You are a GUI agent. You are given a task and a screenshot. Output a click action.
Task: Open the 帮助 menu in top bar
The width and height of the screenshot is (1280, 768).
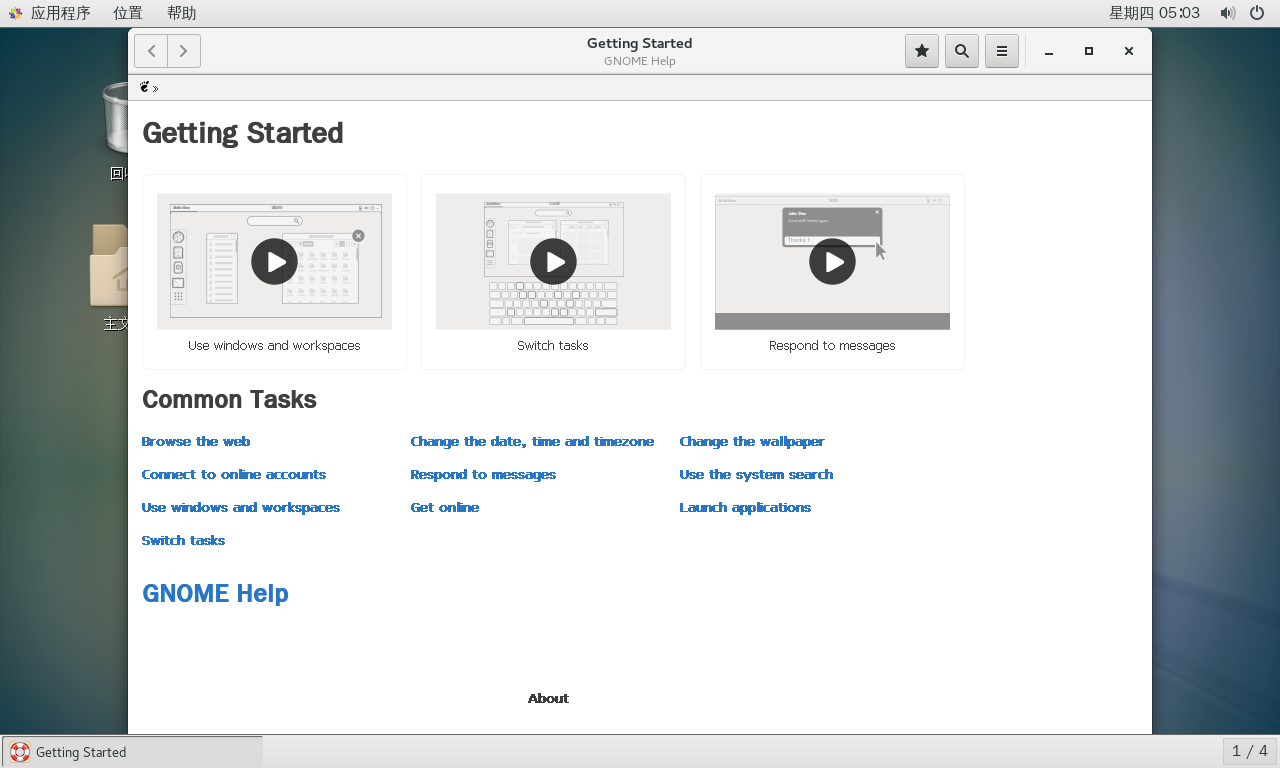click(x=182, y=13)
